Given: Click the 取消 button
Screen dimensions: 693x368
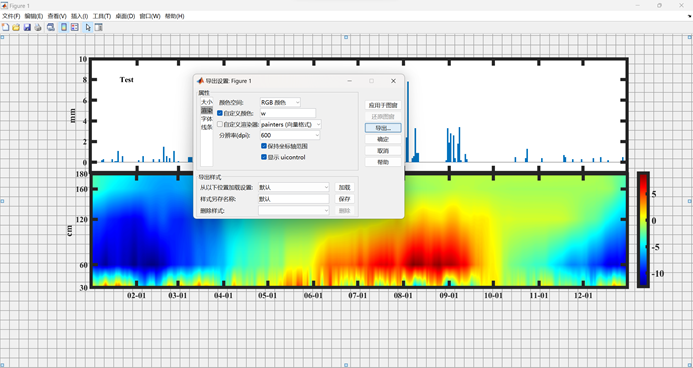Looking at the screenshot, I should pos(383,151).
